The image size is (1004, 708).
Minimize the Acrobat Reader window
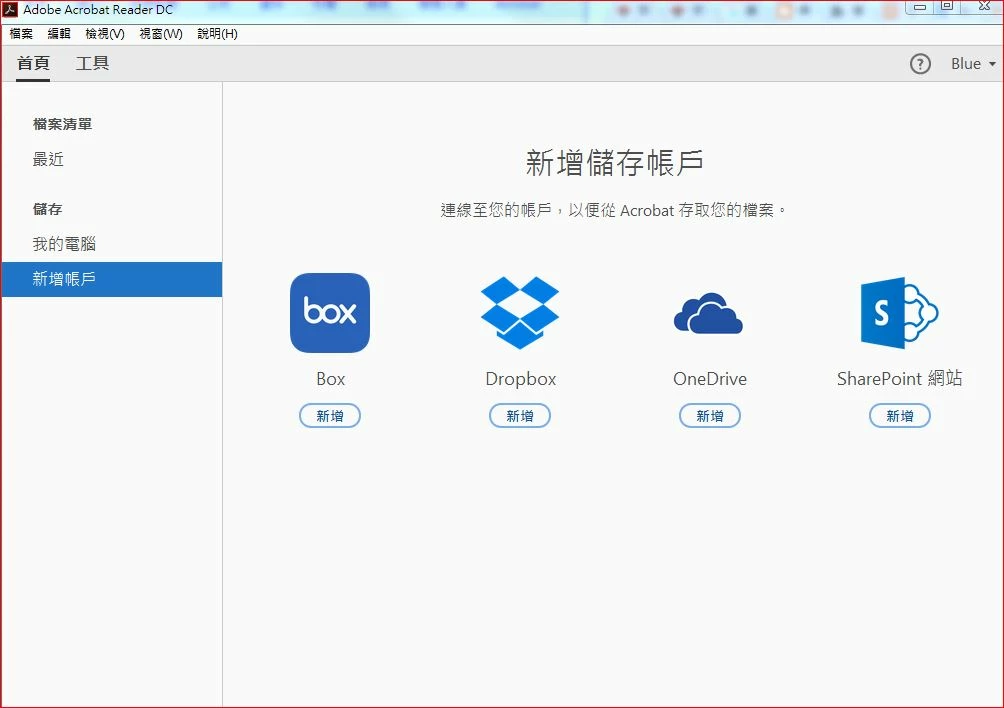920,7
